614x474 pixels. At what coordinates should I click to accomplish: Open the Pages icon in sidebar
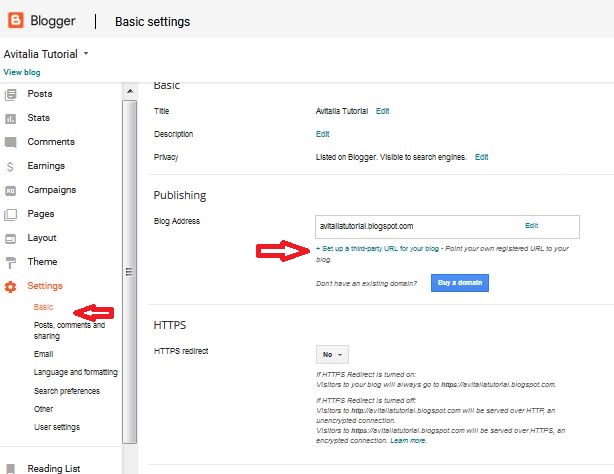tap(11, 215)
